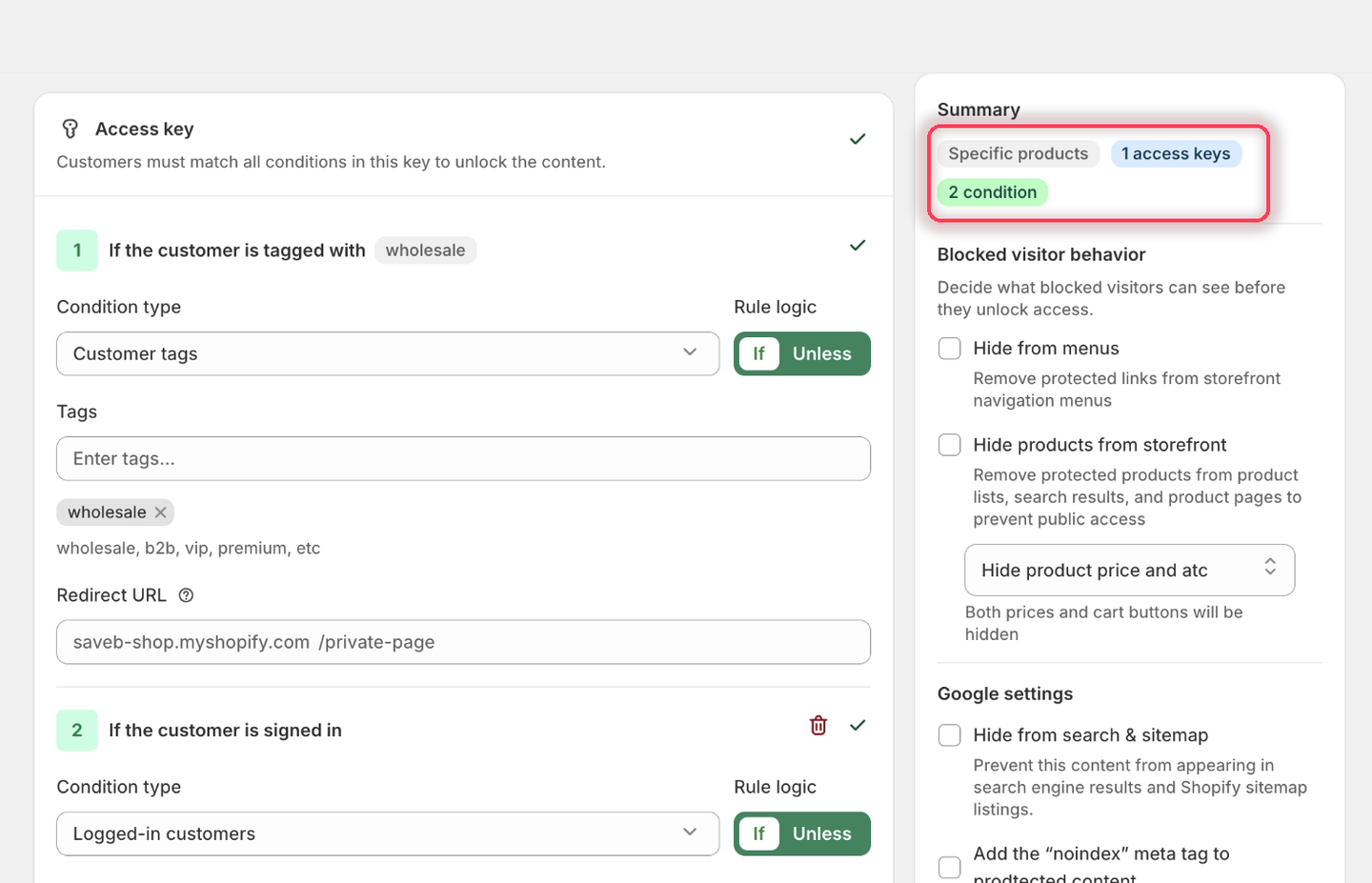Enable the noindex meta tag checkbox
Viewport: 1372px width, 883px height.
(x=950, y=867)
